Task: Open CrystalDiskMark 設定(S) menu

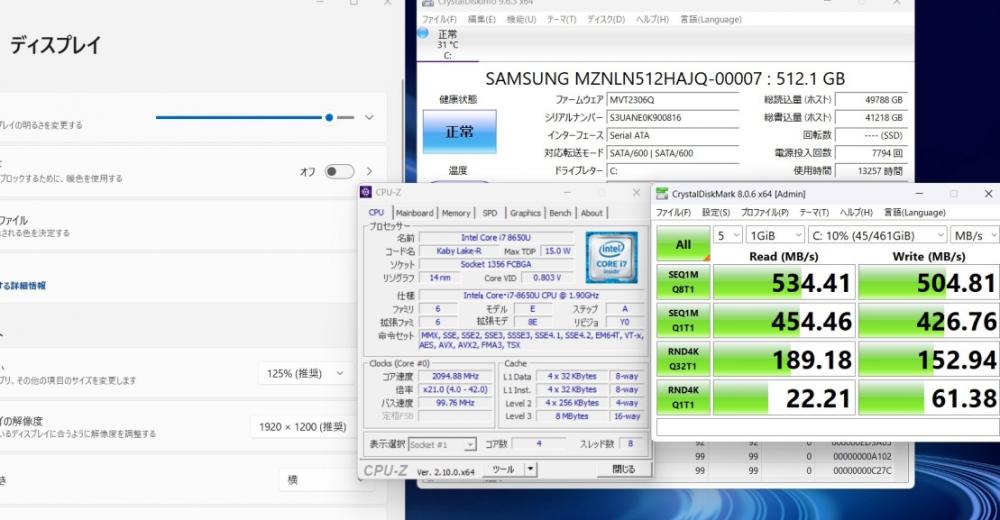Action: pos(716,212)
